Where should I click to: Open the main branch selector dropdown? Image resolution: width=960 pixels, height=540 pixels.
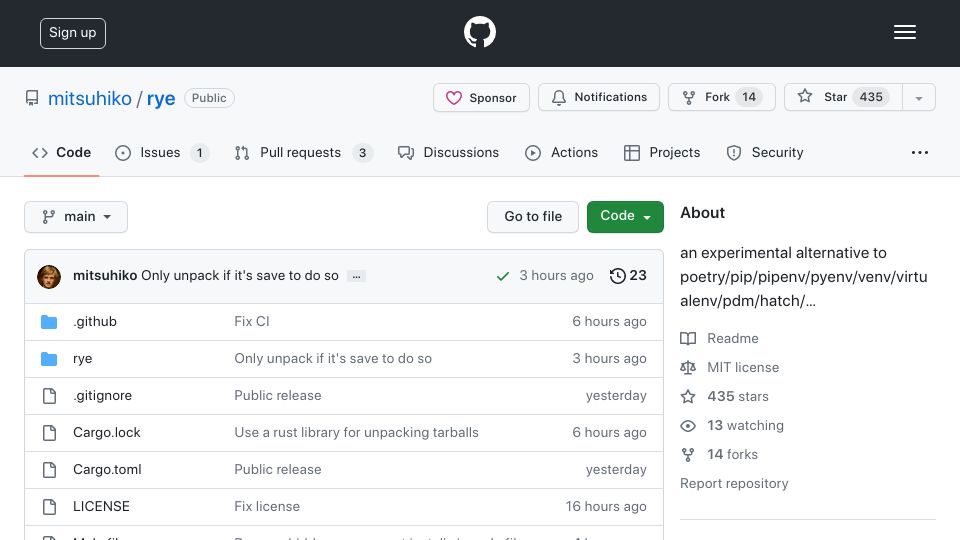[x=76, y=217]
